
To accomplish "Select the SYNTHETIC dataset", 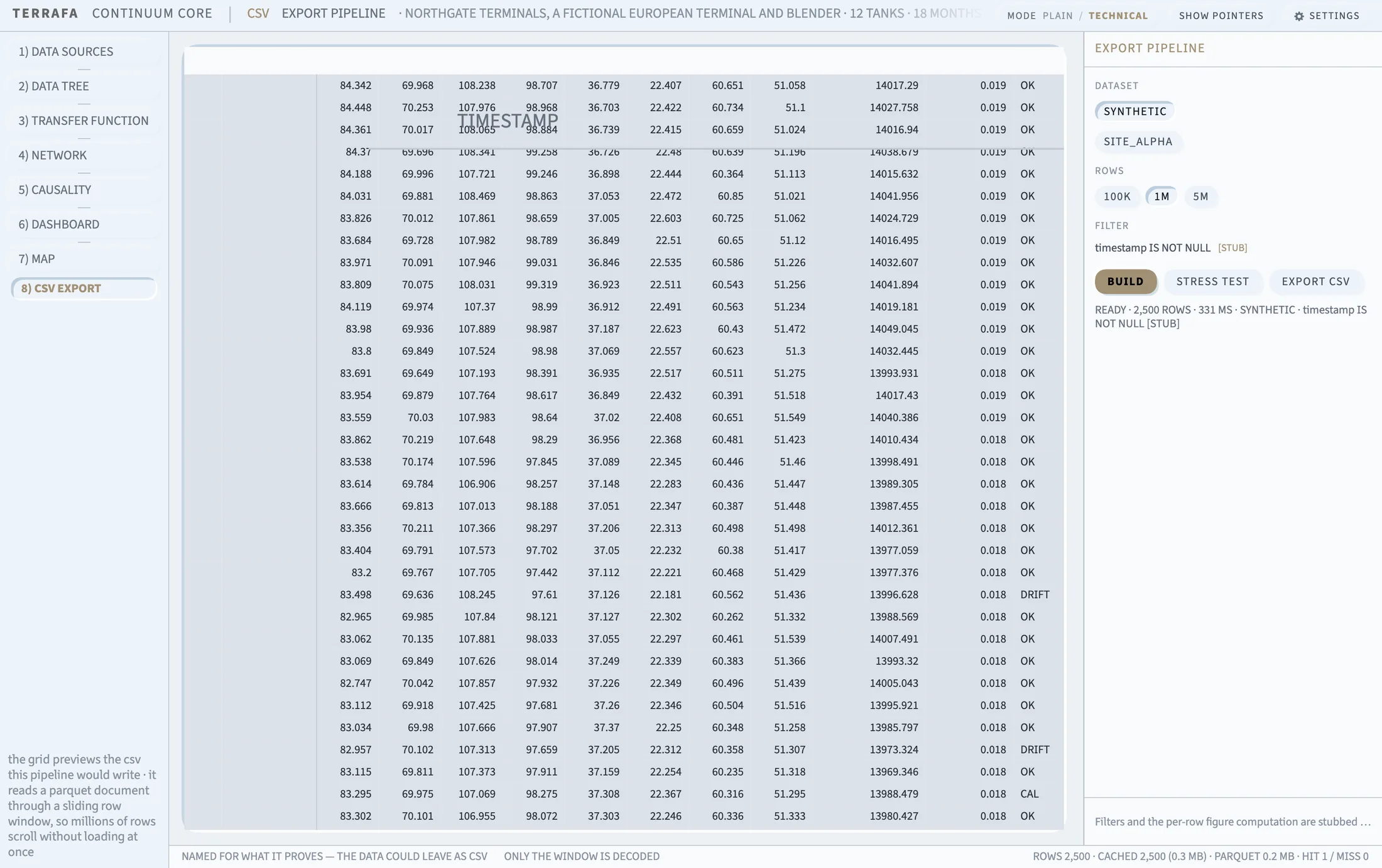I will pos(1134,111).
